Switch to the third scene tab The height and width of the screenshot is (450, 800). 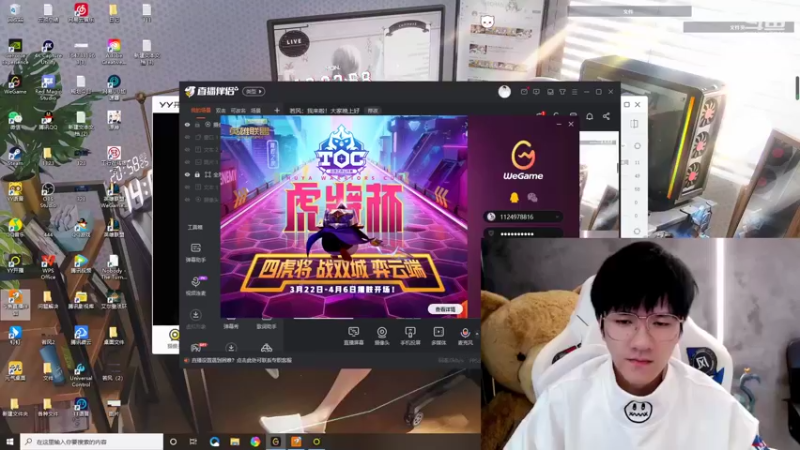(x=238, y=110)
